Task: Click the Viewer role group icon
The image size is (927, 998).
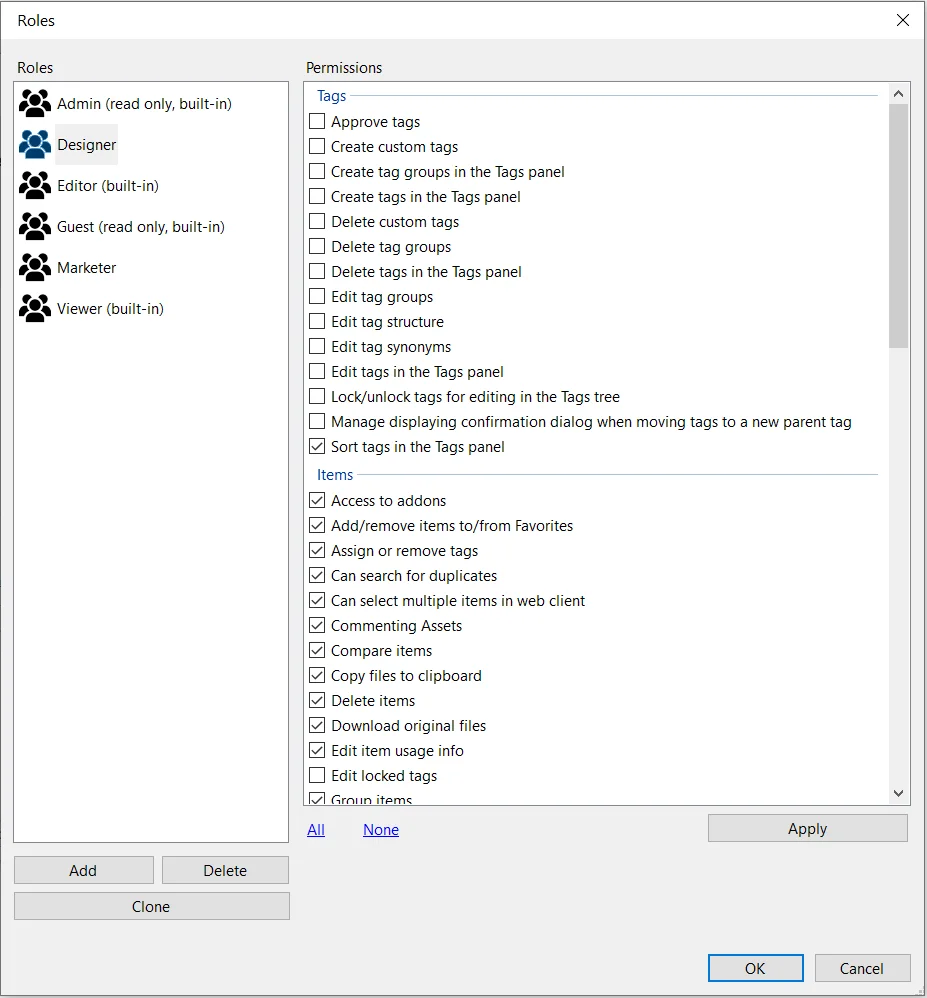Action: coord(35,309)
